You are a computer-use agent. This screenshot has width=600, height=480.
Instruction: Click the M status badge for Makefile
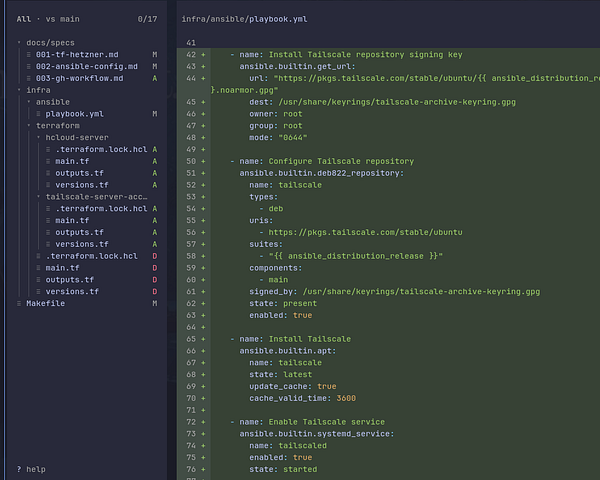(x=155, y=304)
